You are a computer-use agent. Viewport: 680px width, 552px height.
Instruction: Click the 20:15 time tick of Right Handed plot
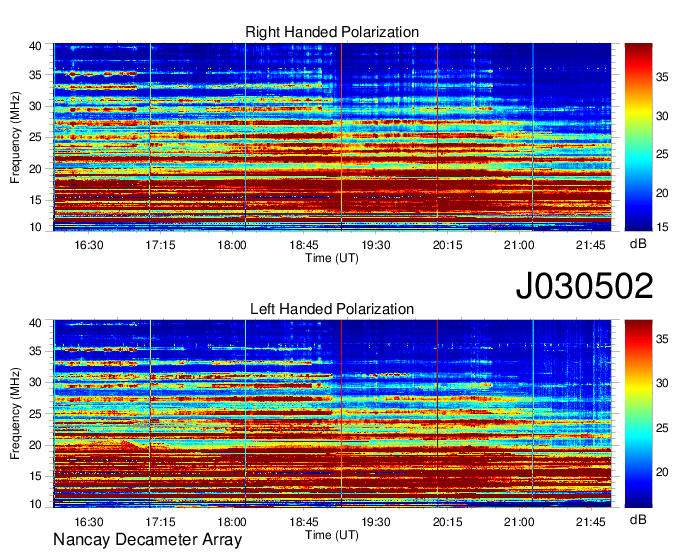point(448,245)
